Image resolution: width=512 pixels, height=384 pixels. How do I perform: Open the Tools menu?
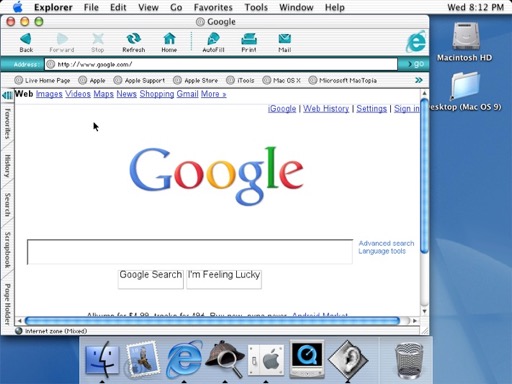pyautogui.click(x=256, y=7)
